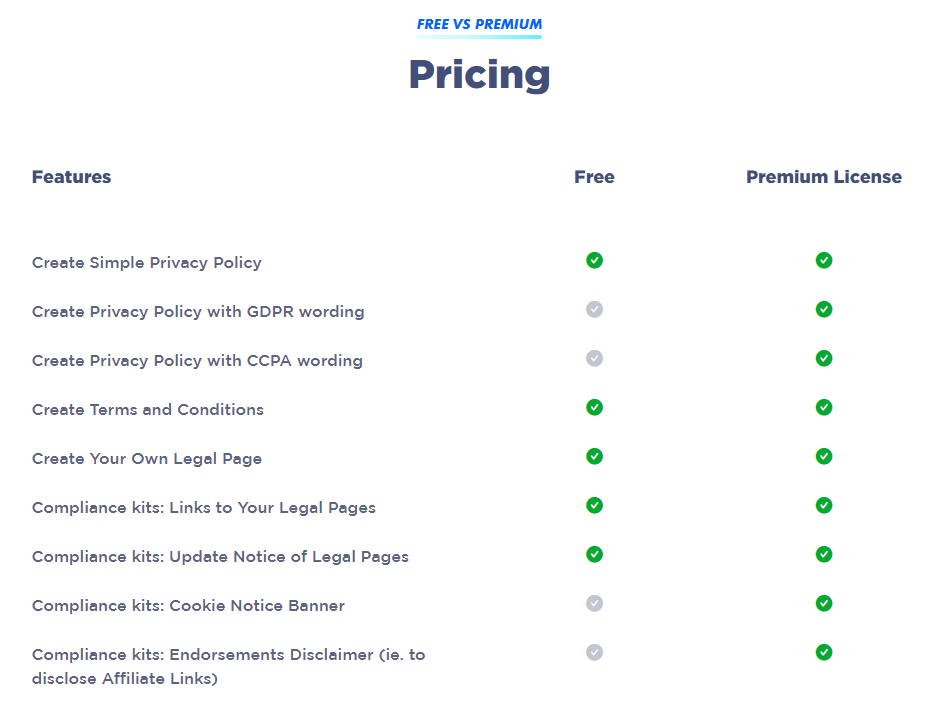Select the Premium License column header
Viewport: 926px width, 704px height.
tap(824, 177)
